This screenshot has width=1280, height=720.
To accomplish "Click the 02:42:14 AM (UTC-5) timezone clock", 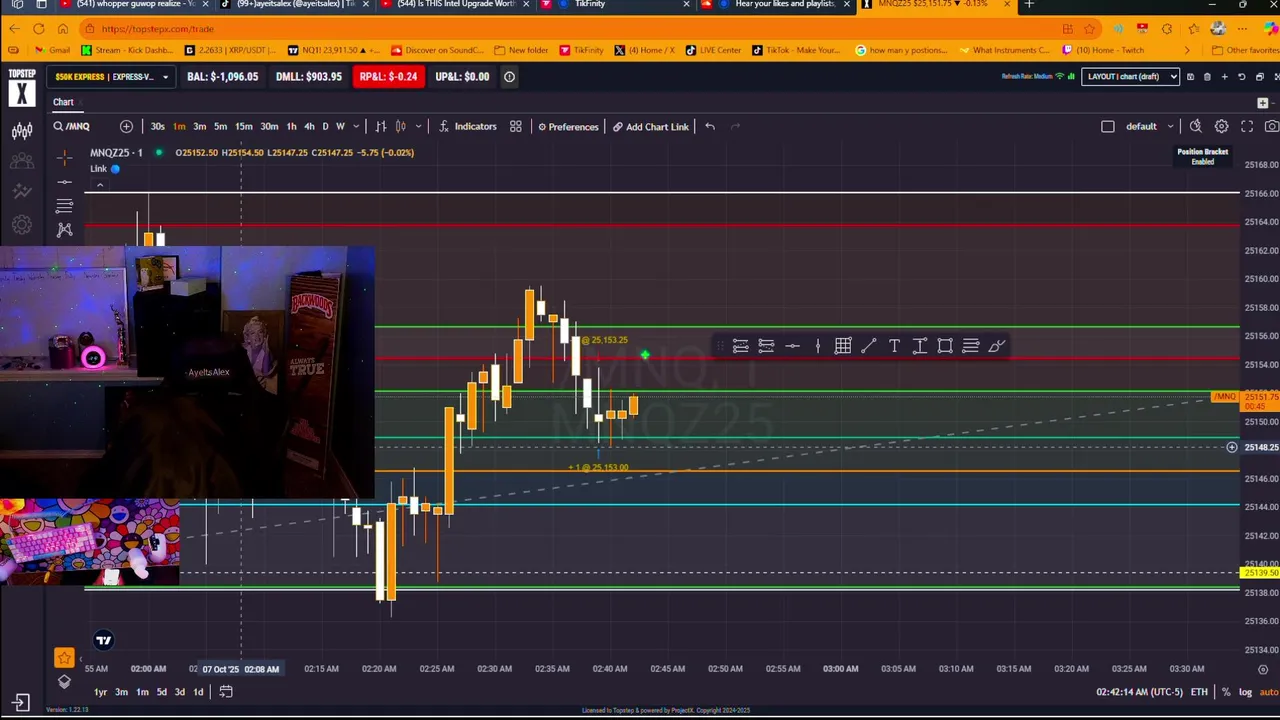I will tap(1139, 692).
